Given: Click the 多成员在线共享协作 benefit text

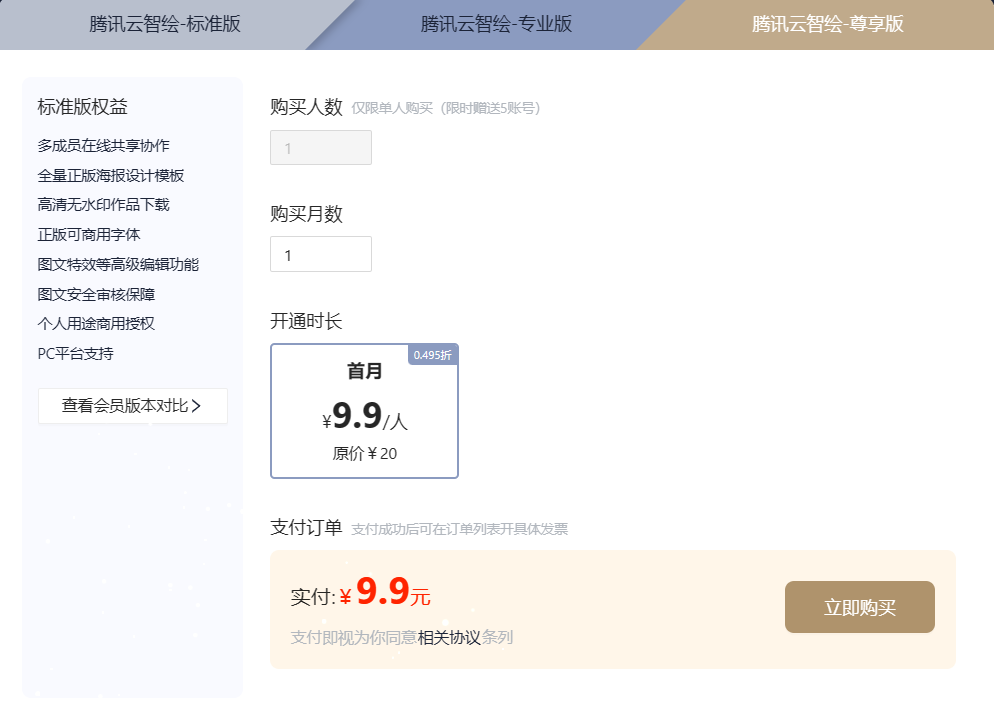Looking at the screenshot, I should (103, 146).
